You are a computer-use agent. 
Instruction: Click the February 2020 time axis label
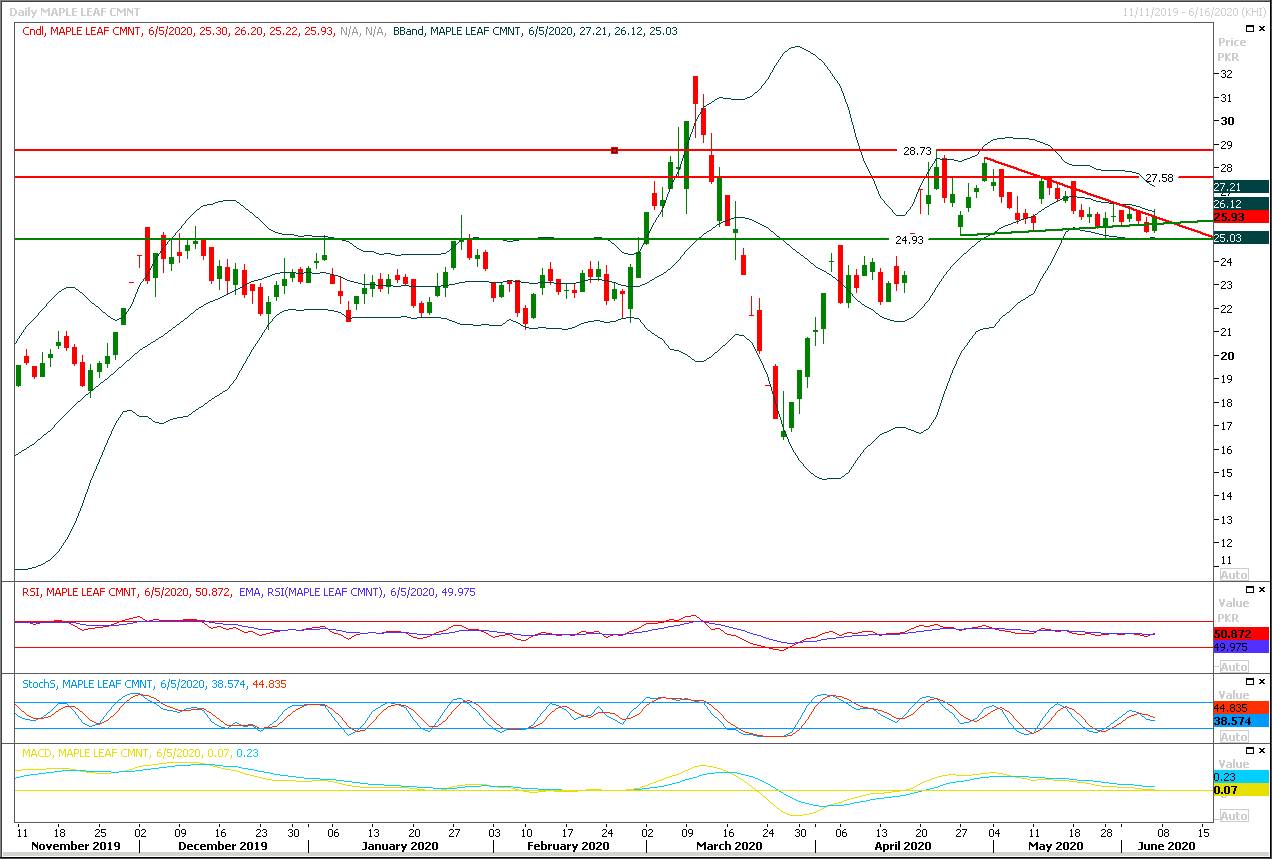[568, 846]
